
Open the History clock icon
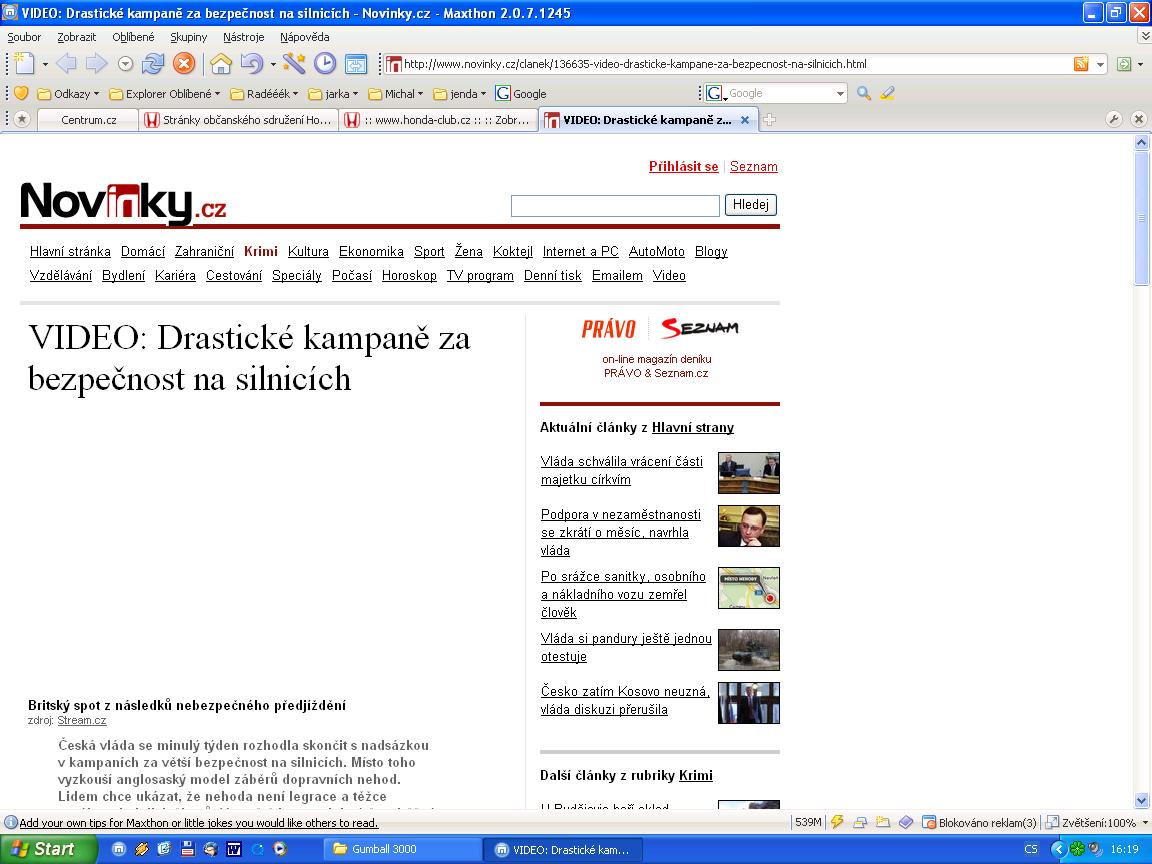(x=325, y=64)
